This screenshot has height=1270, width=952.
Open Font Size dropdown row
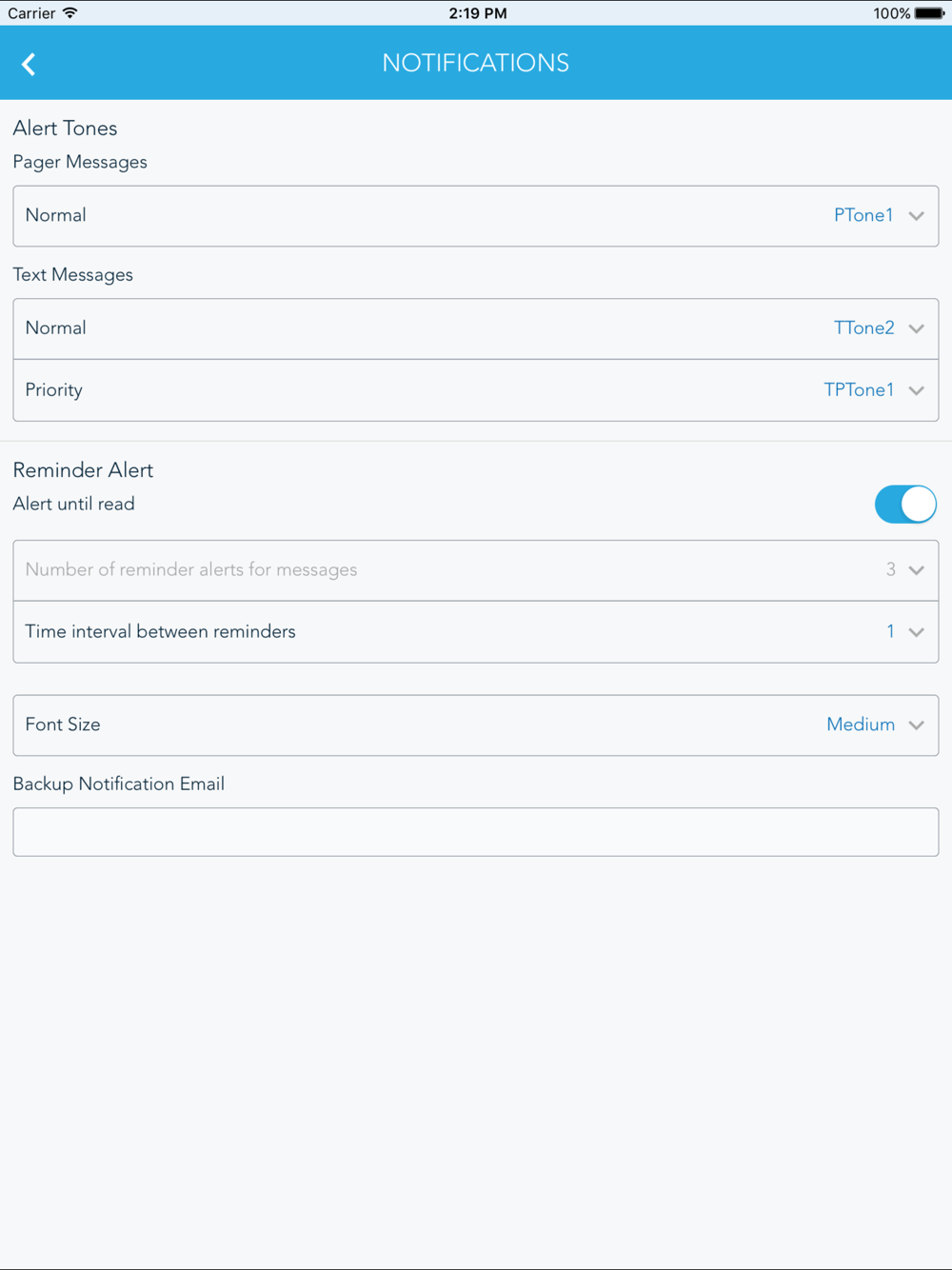(476, 725)
